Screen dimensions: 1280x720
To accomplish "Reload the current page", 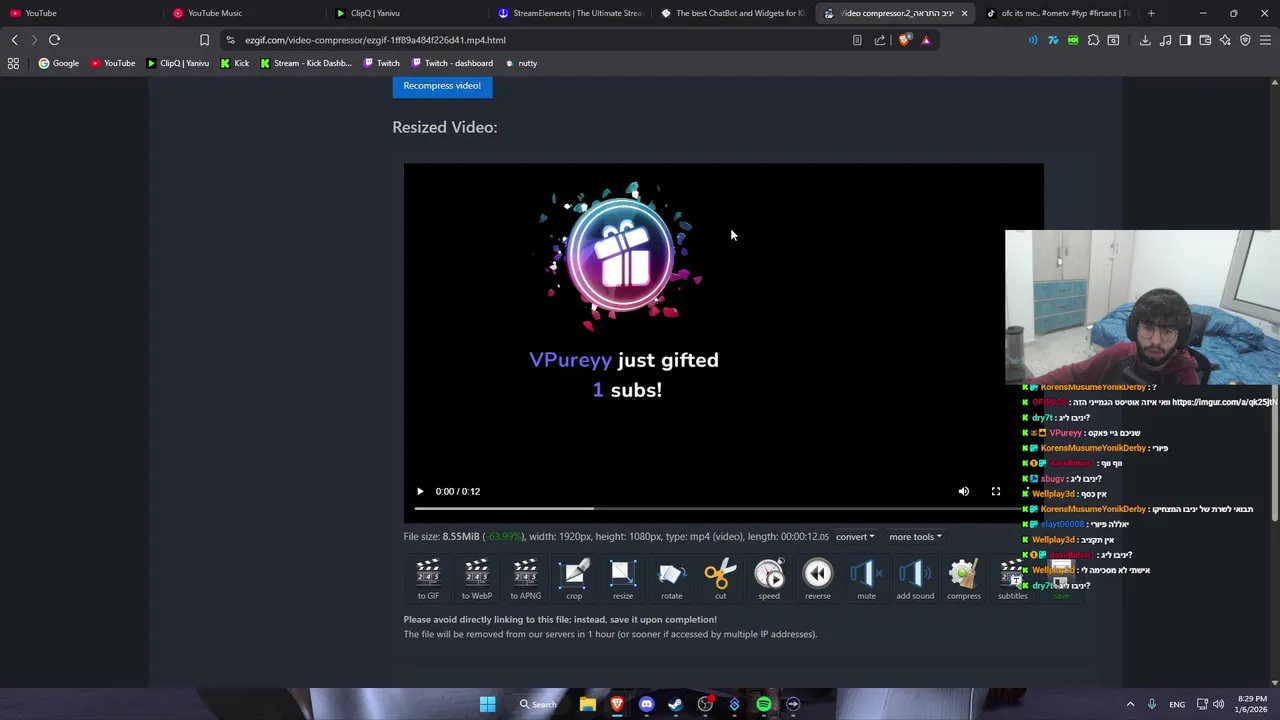I will (x=54, y=40).
